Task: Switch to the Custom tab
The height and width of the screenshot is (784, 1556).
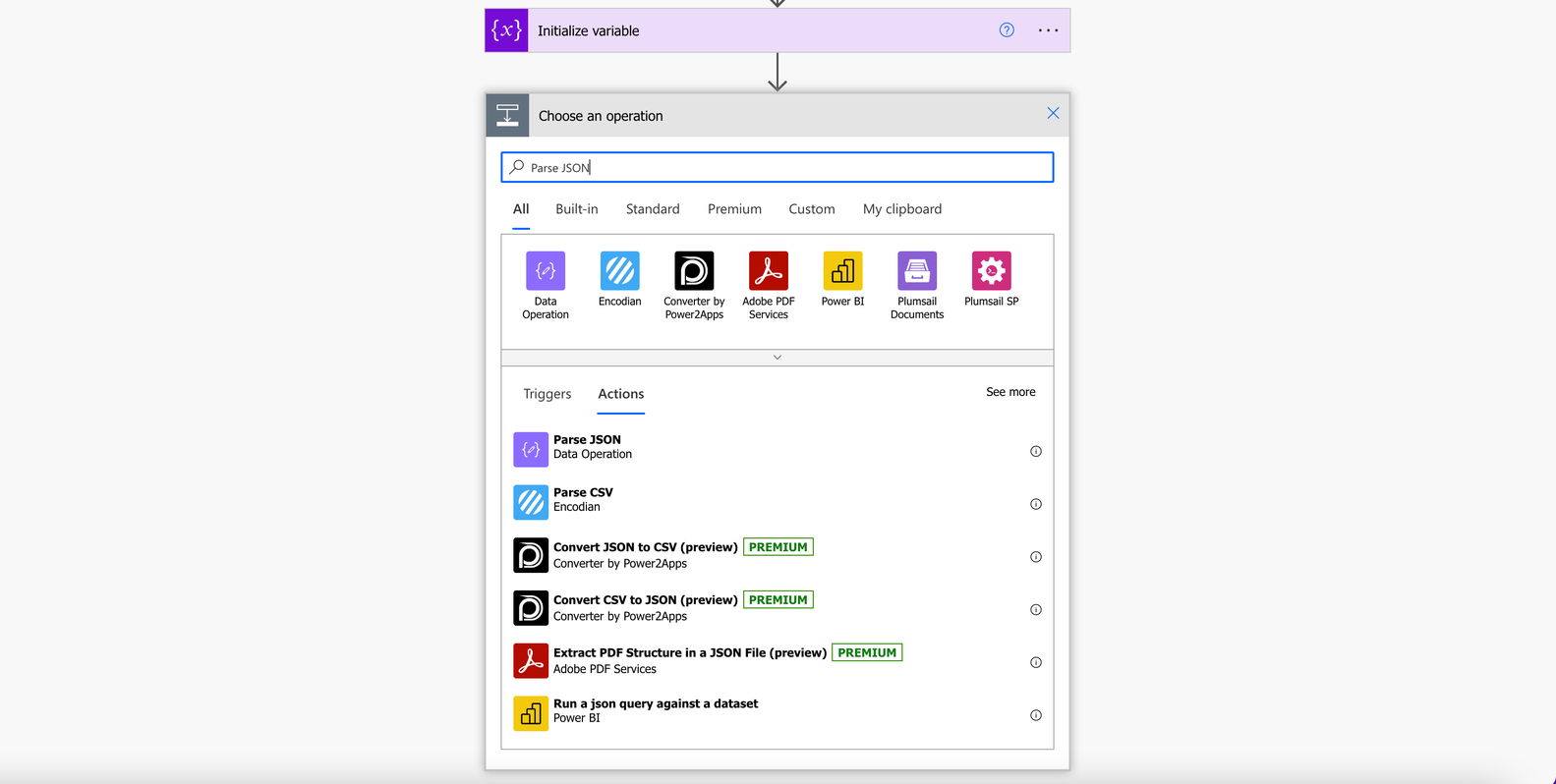Action: tap(812, 209)
